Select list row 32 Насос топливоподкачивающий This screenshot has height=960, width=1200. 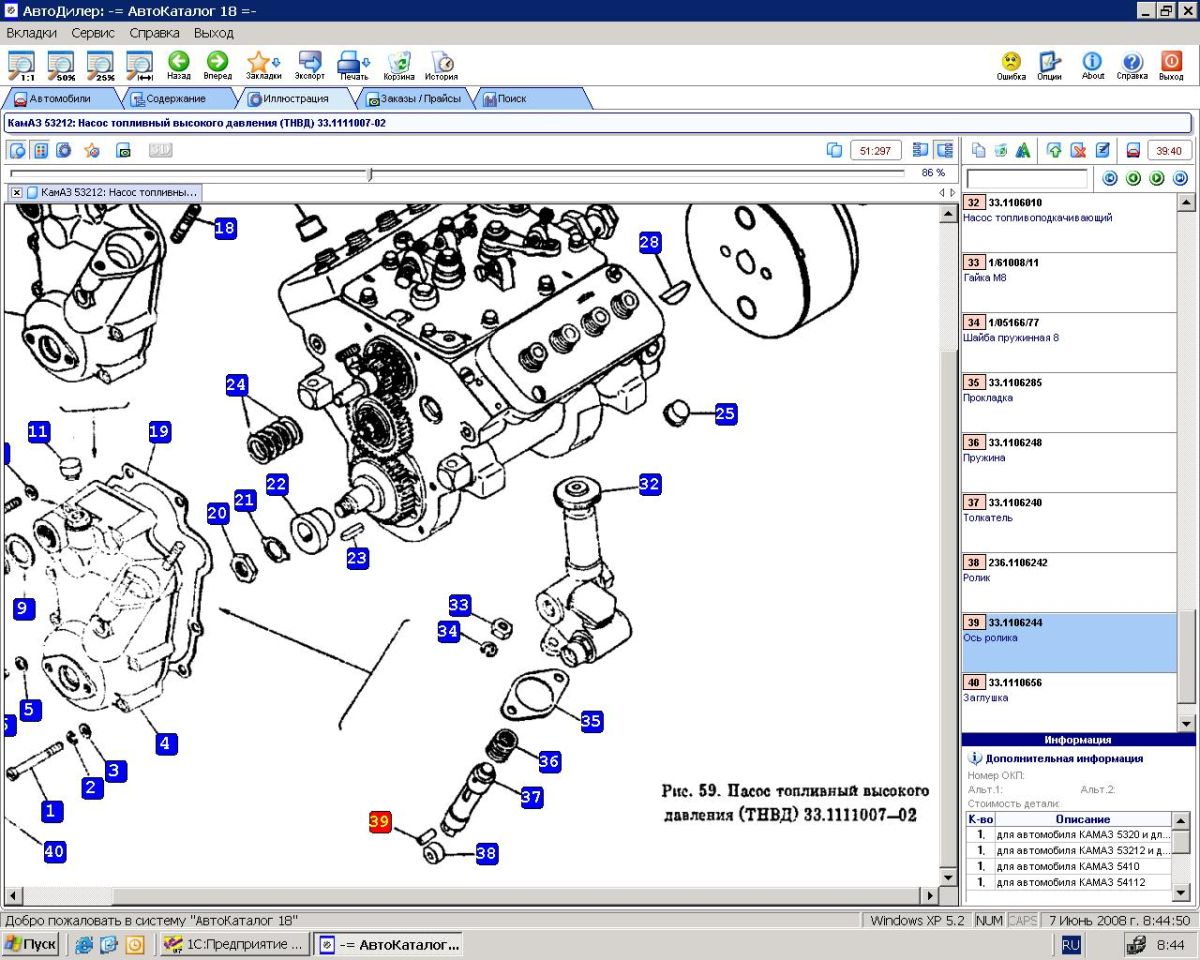pos(1068,223)
